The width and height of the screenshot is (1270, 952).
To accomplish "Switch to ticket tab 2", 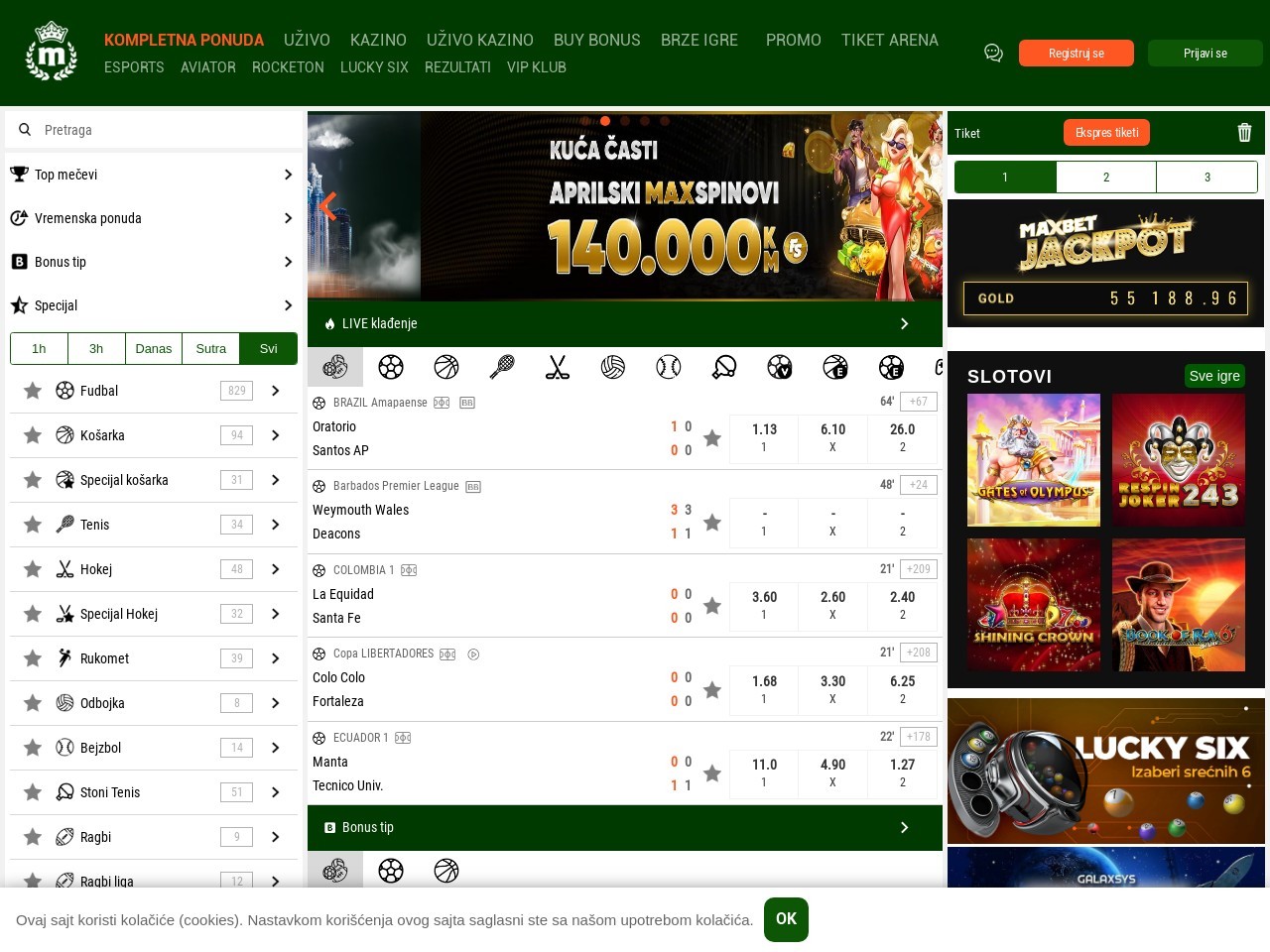I will pos(1106,178).
